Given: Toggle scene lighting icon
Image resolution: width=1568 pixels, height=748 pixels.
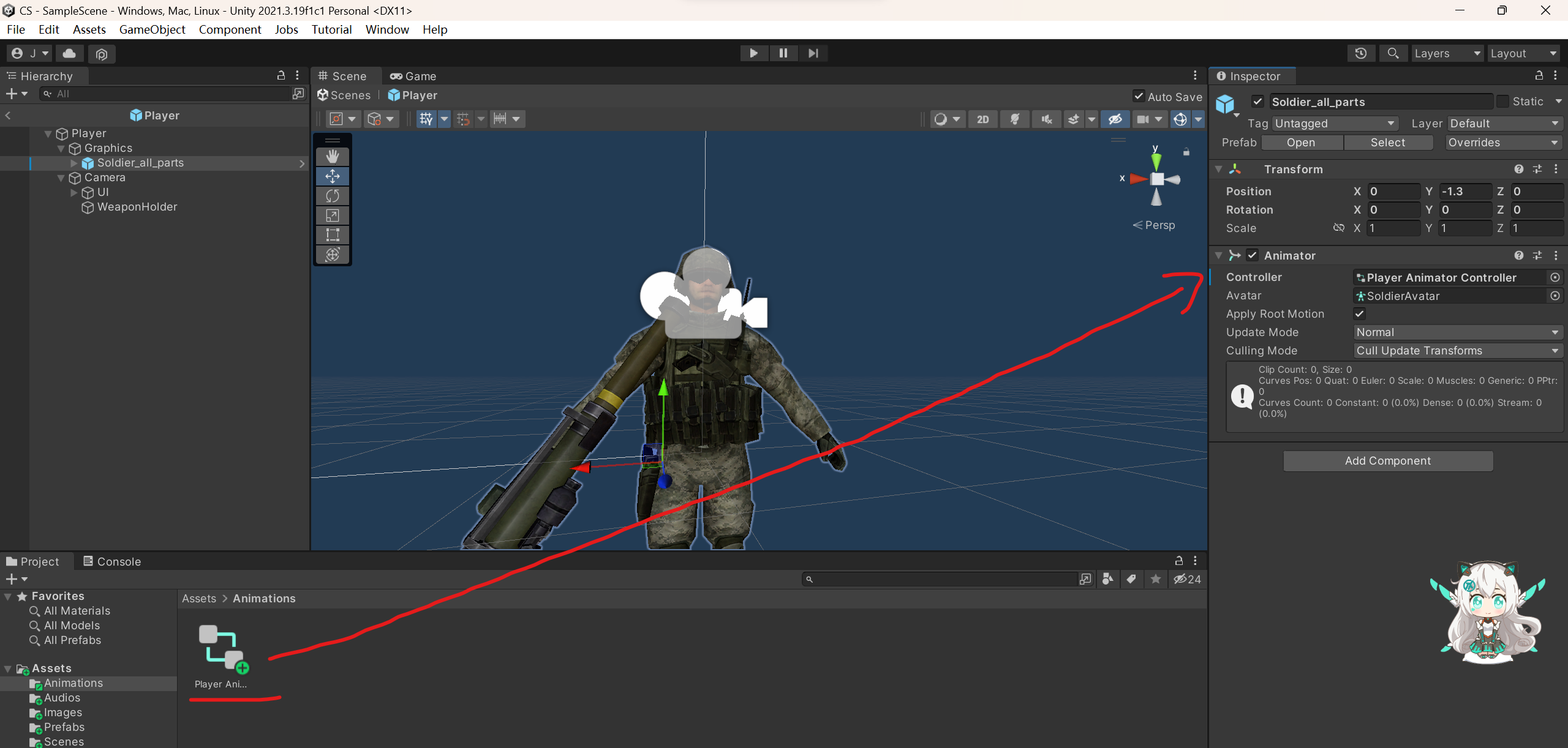Looking at the screenshot, I should tap(1015, 119).
